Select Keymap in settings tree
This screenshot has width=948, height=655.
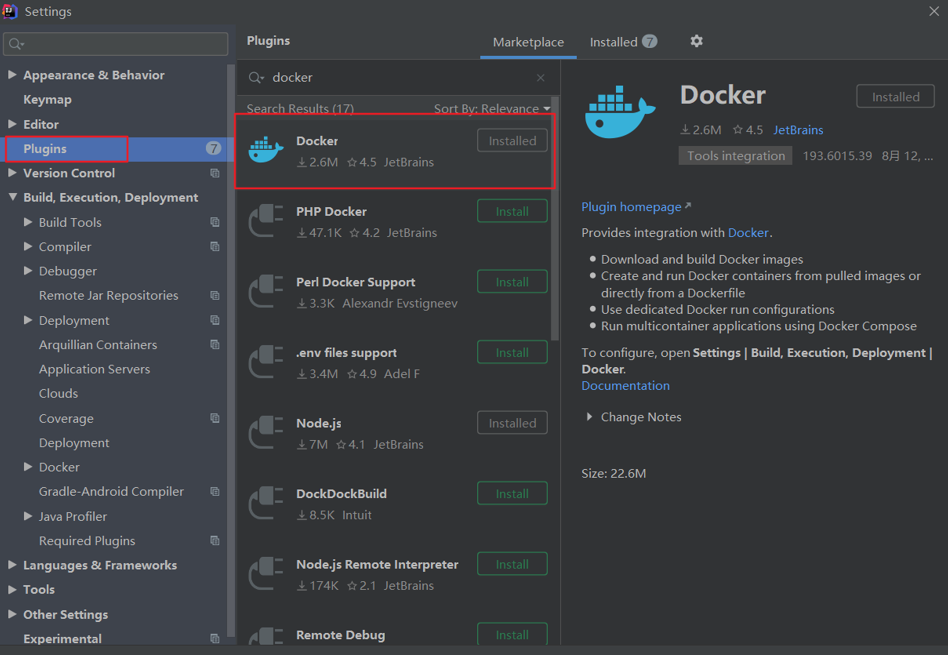coord(47,100)
